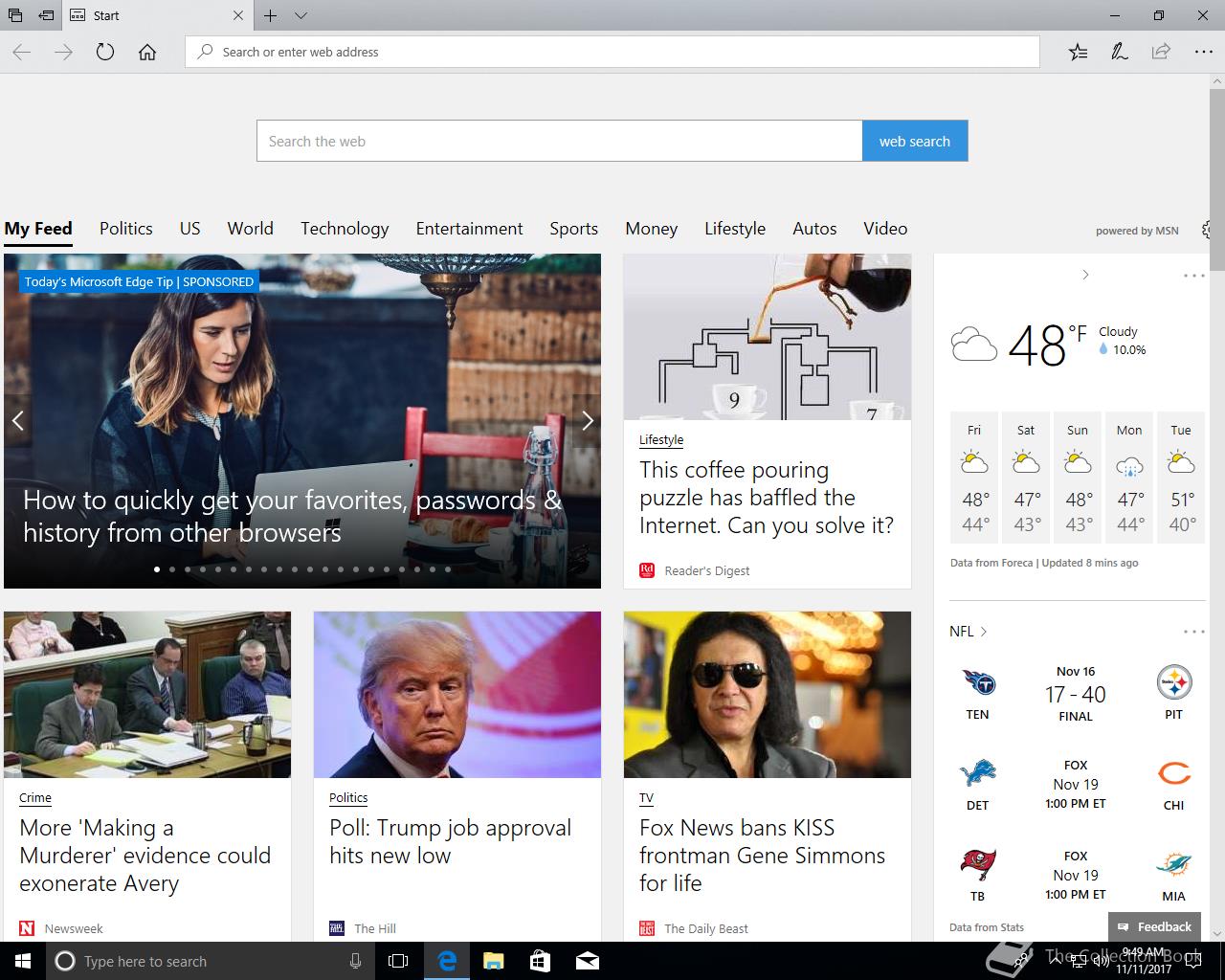Open the Lifestyle tab

click(x=735, y=229)
